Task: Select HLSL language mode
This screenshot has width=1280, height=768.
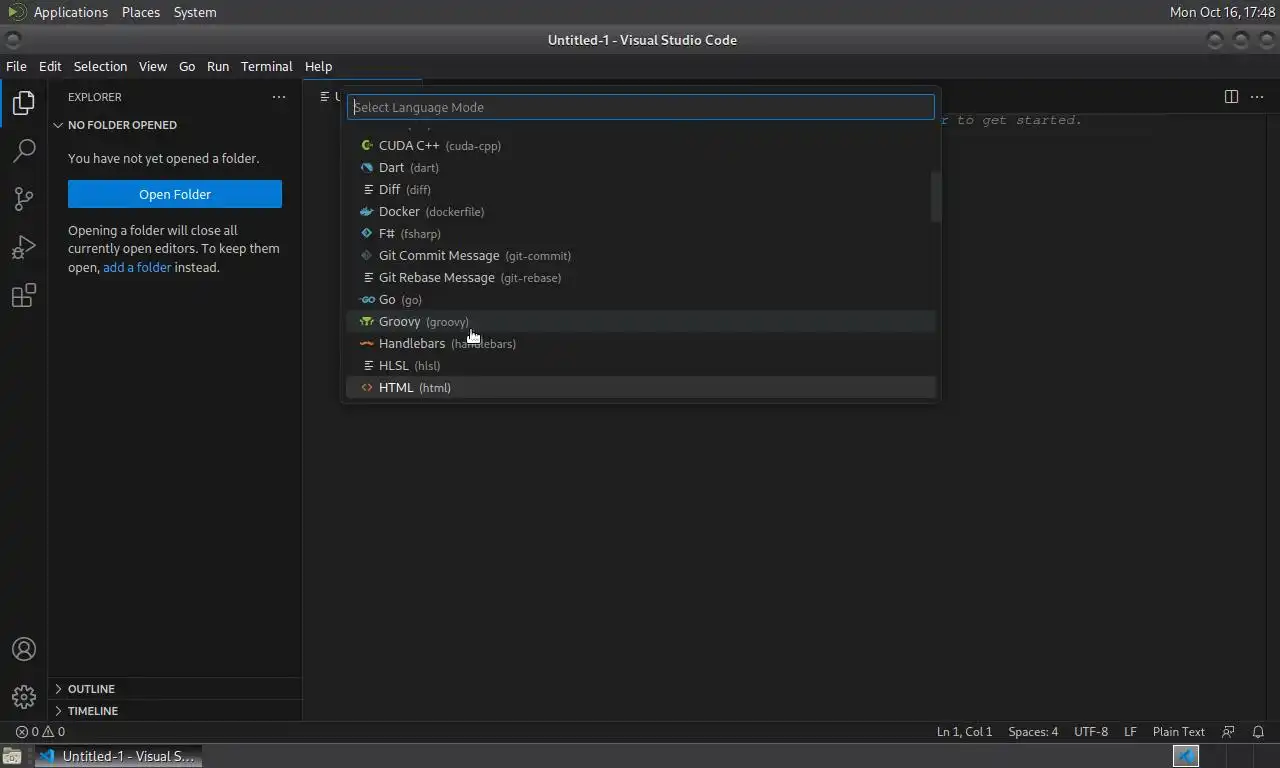Action: [640, 365]
